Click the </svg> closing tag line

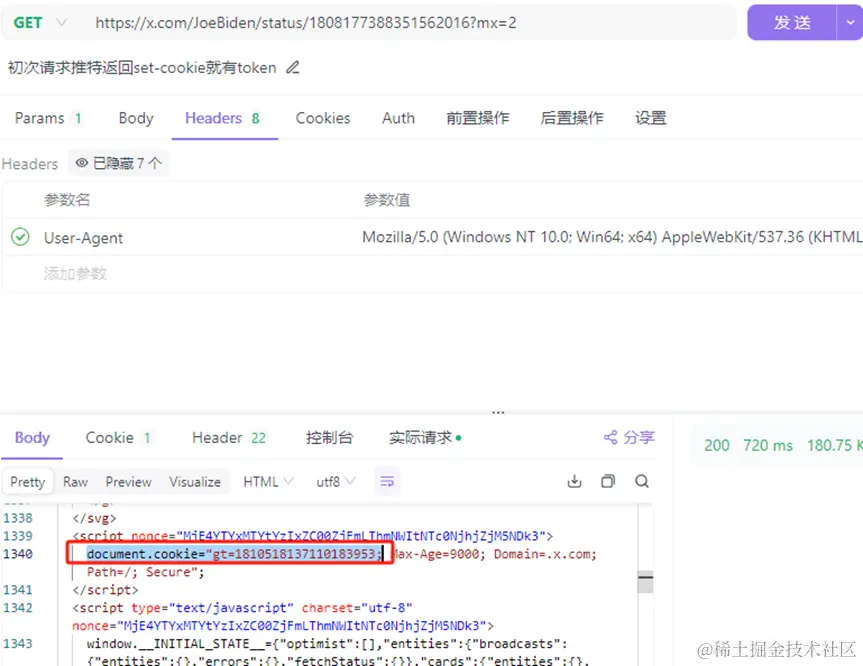coord(94,518)
